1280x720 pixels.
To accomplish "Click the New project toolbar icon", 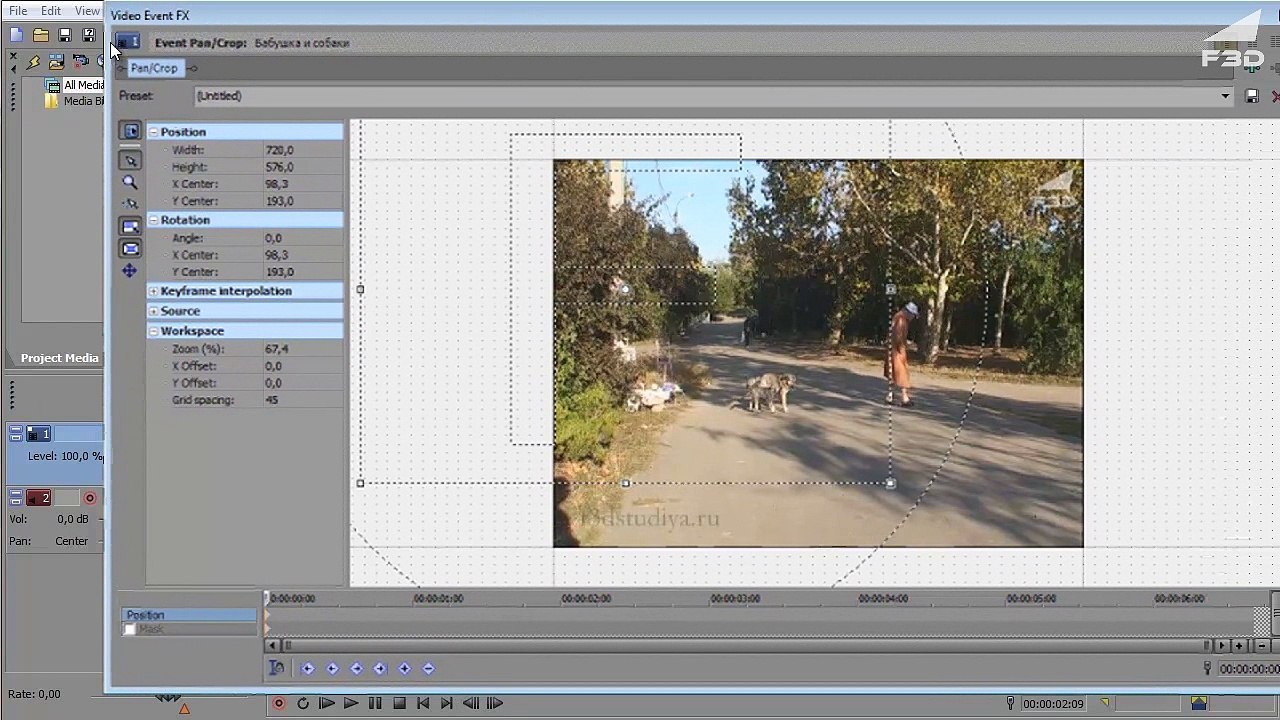I will pos(16,35).
